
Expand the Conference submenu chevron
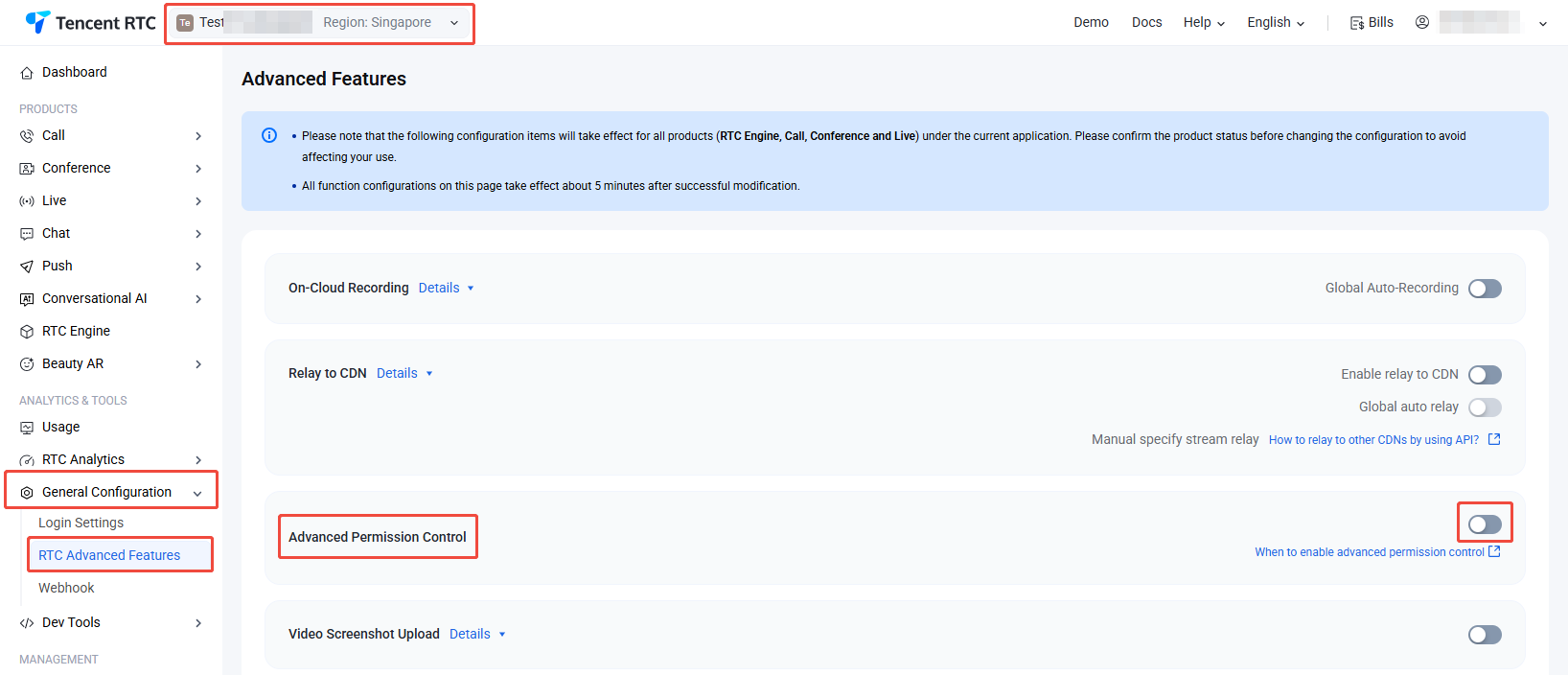[x=198, y=169]
